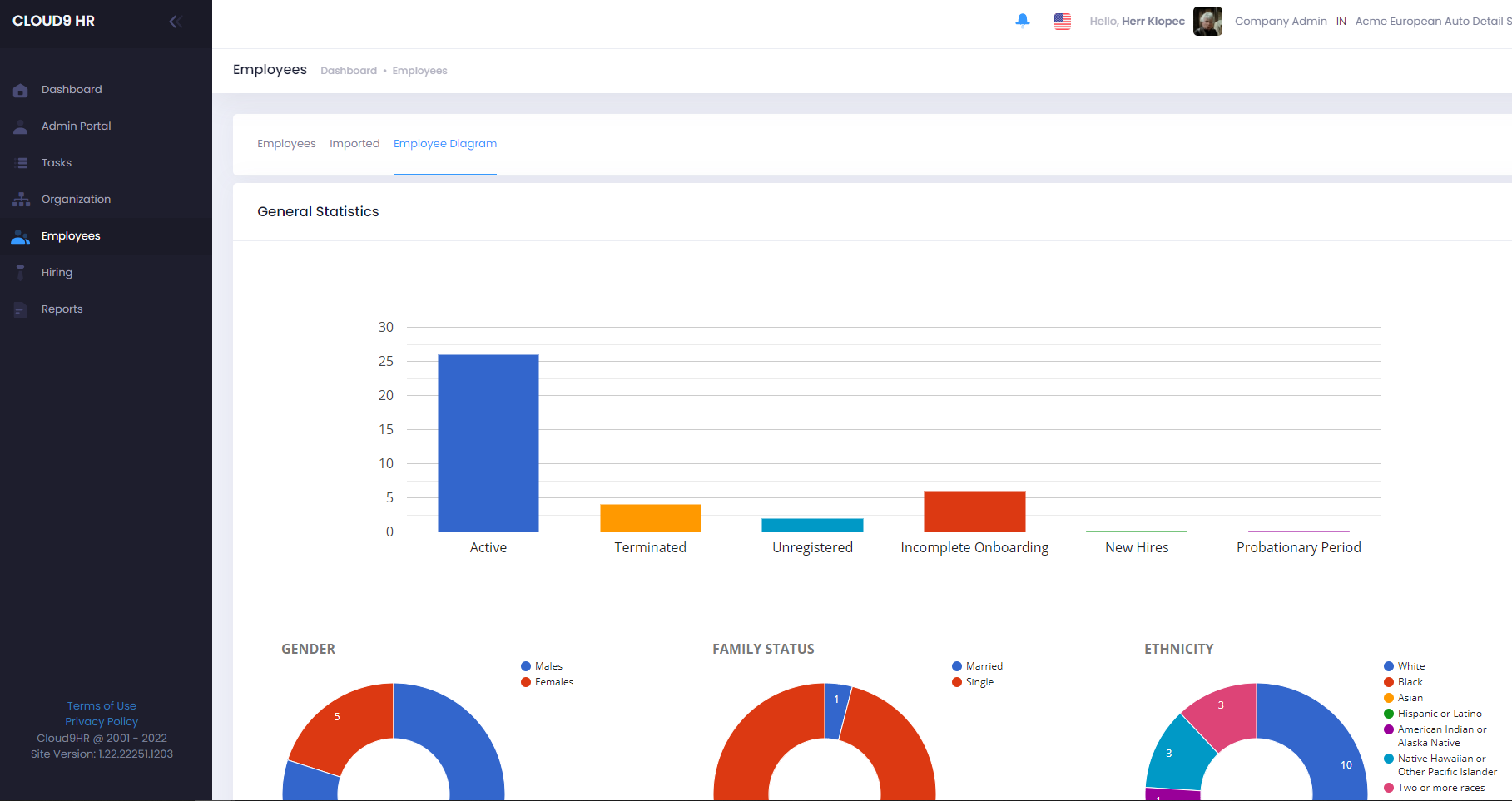Click the Active bar in the statistics chart

coord(488,441)
